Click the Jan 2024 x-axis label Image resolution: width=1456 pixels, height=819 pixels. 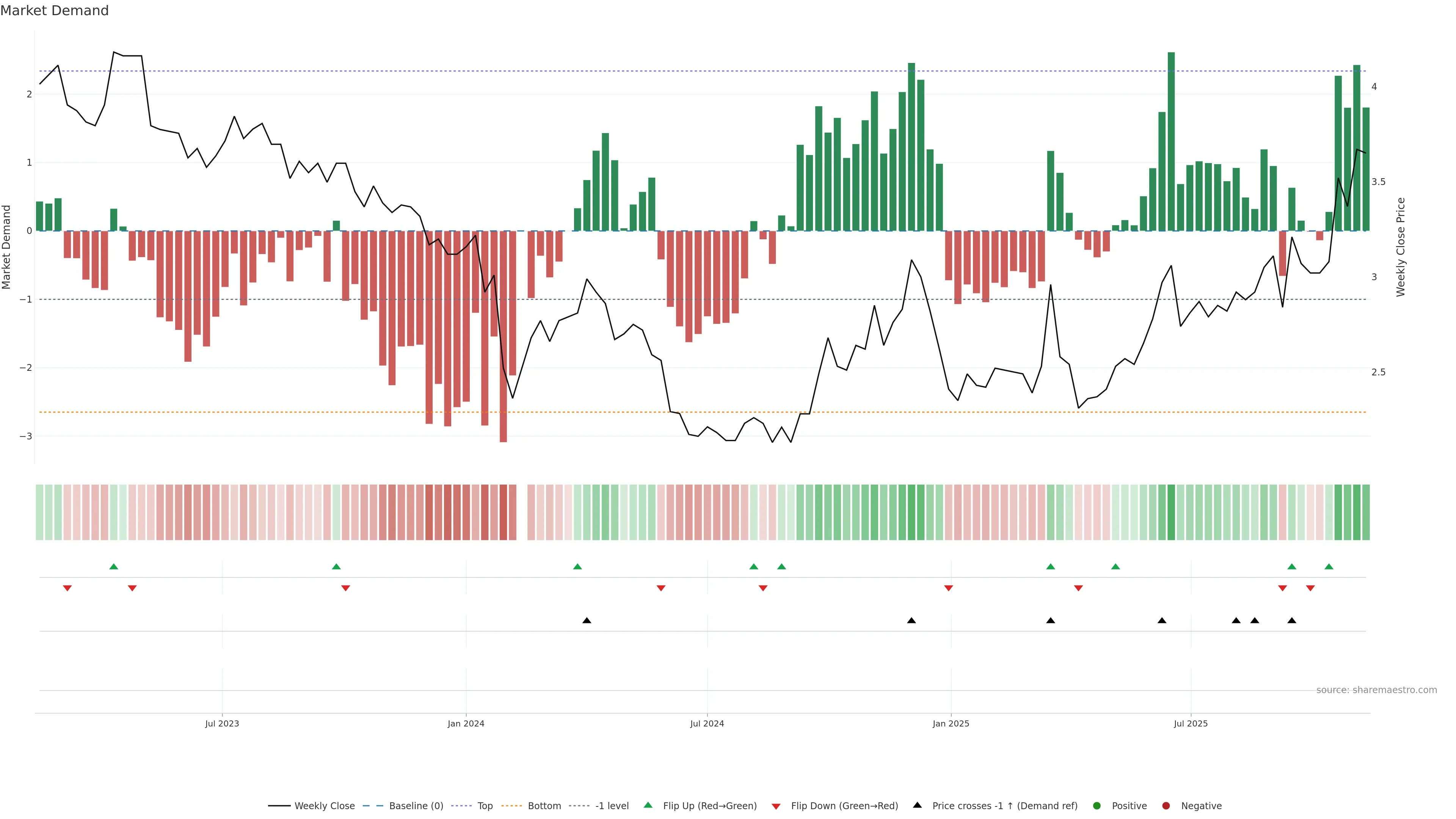466,724
